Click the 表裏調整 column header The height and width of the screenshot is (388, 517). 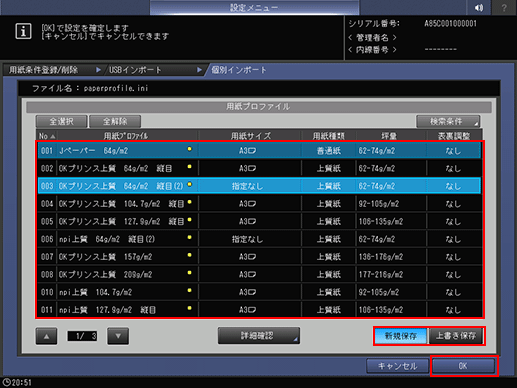click(x=454, y=136)
